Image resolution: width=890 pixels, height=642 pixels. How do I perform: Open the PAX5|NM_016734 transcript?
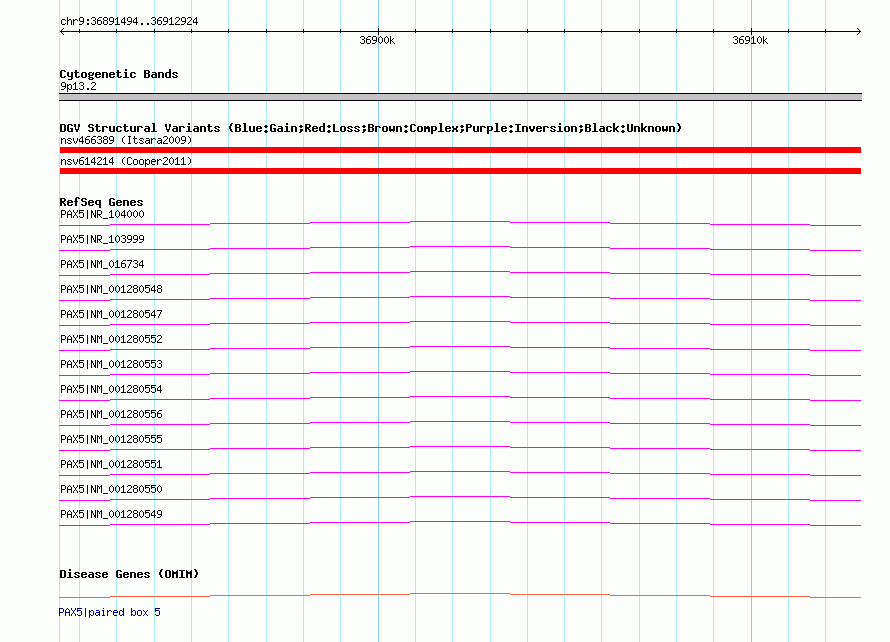tap(102, 265)
